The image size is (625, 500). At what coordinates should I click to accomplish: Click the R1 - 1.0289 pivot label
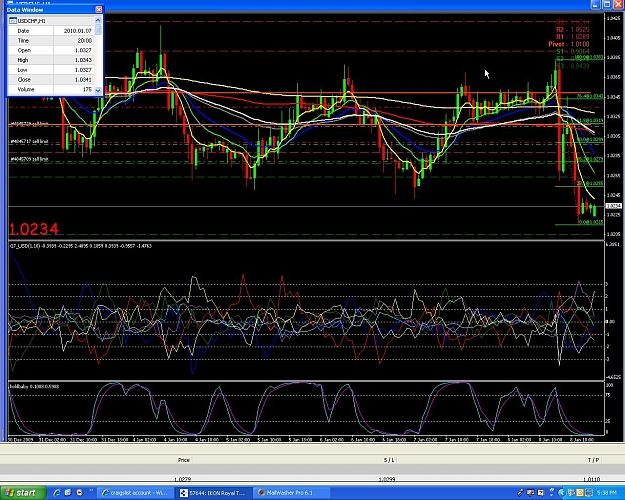[572, 37]
